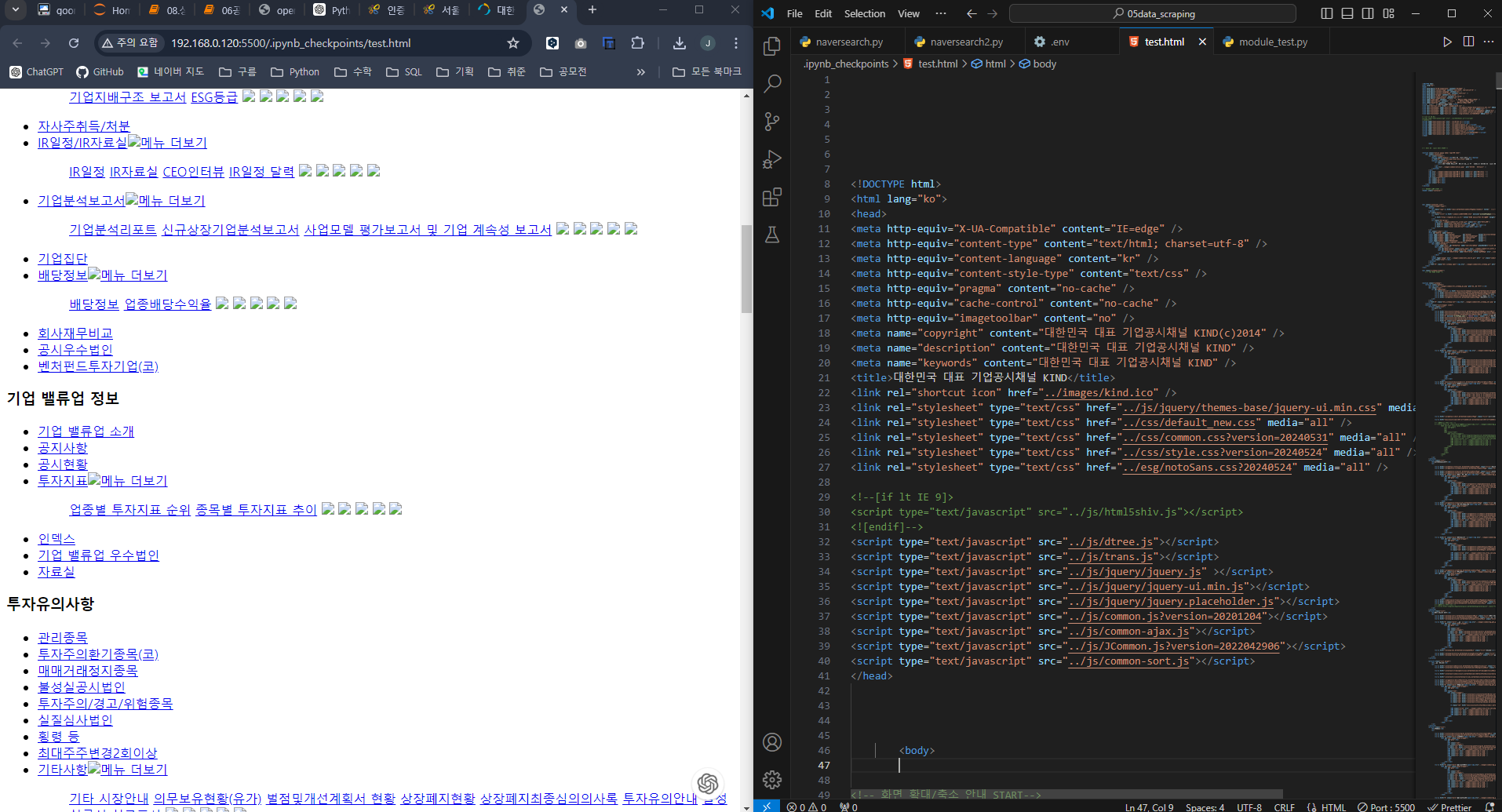Click the 기업집단 link
The image size is (1502, 812).
pos(63,259)
